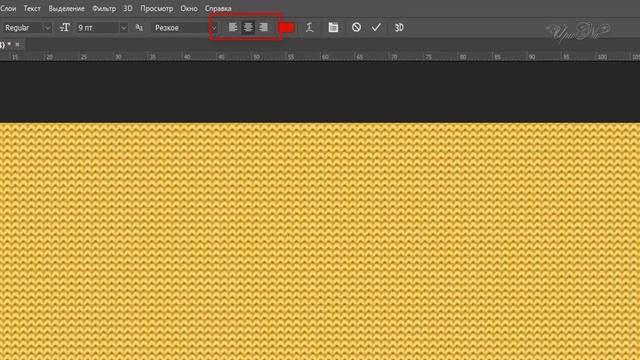Click the anti-aliasing aa icon
Viewport: 640px width, 360px height.
pos(139,28)
